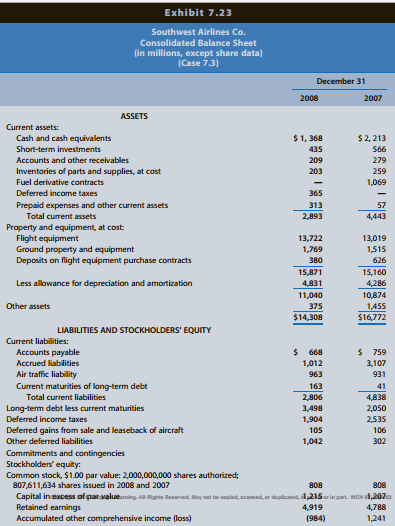Click 'Retained earnings' row label

tap(48, 507)
